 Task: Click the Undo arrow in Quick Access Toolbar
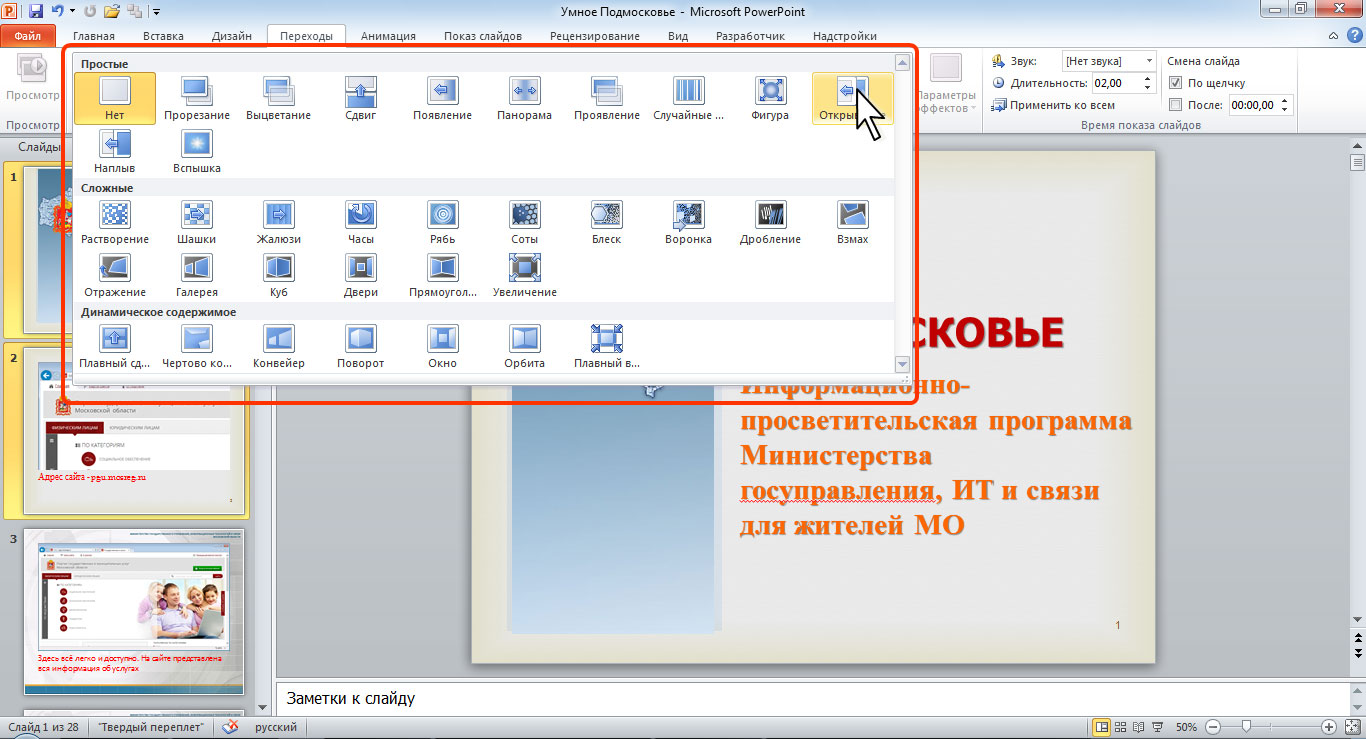(58, 12)
